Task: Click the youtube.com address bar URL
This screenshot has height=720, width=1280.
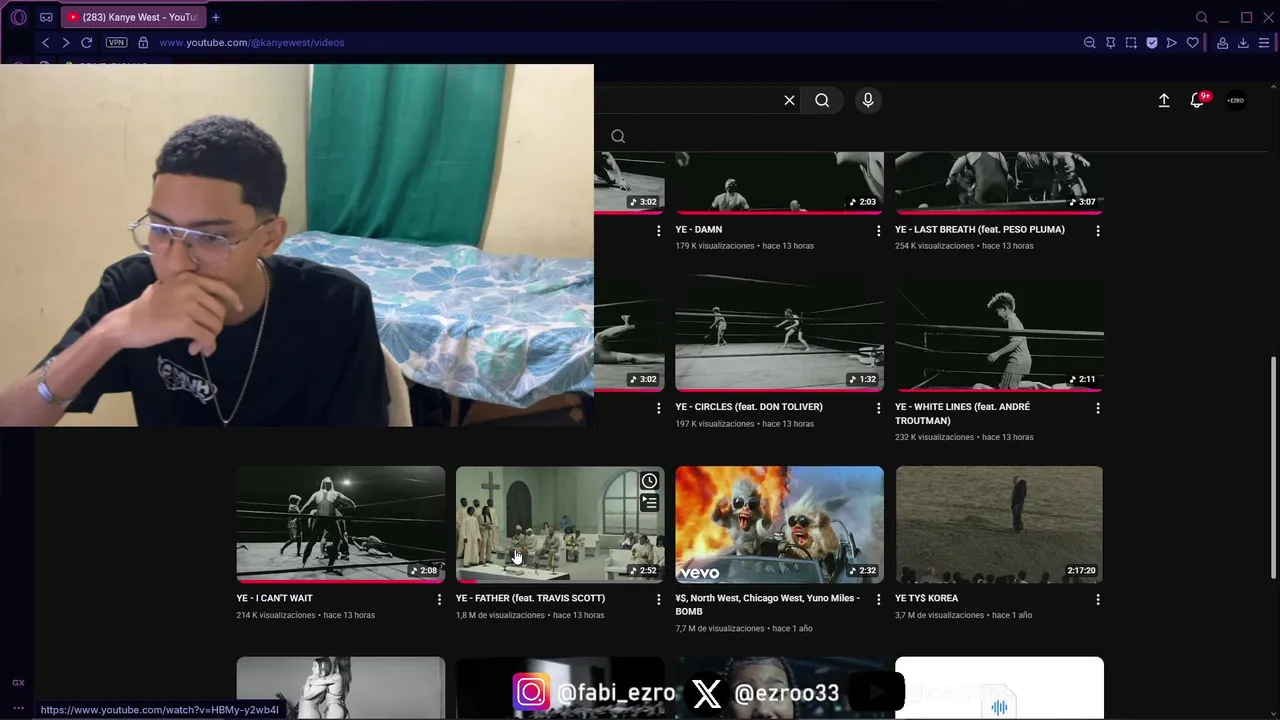Action: 252,43
